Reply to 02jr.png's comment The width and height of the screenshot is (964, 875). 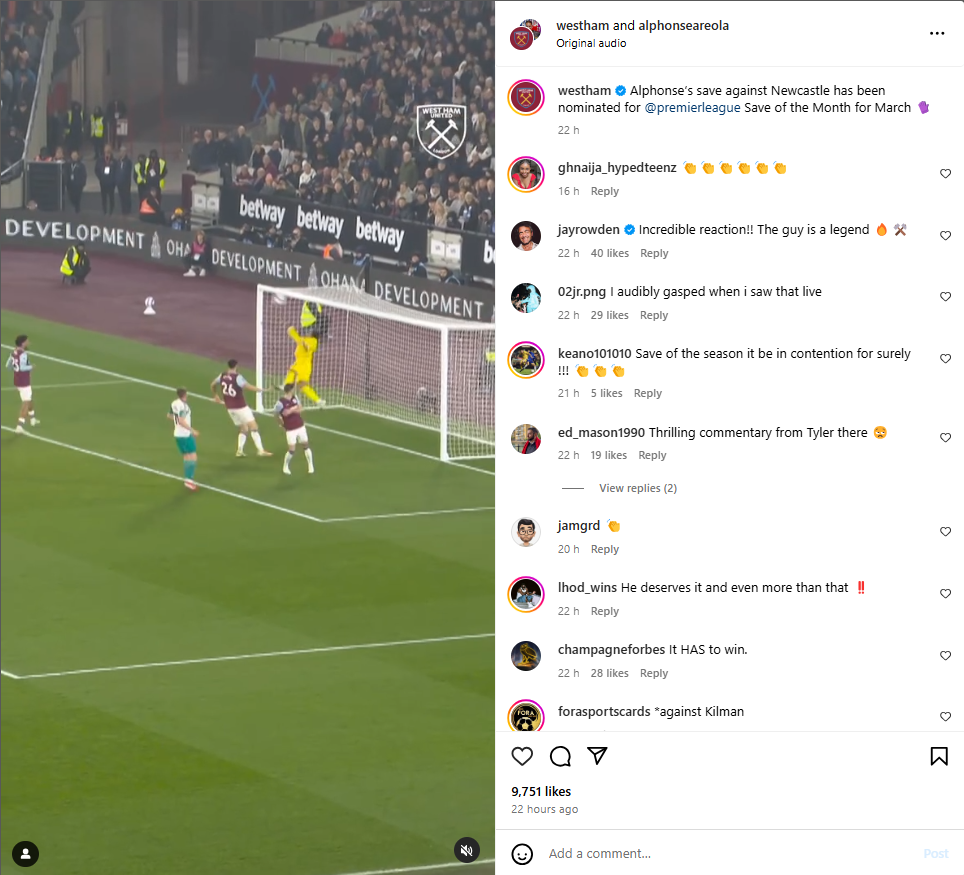(654, 315)
